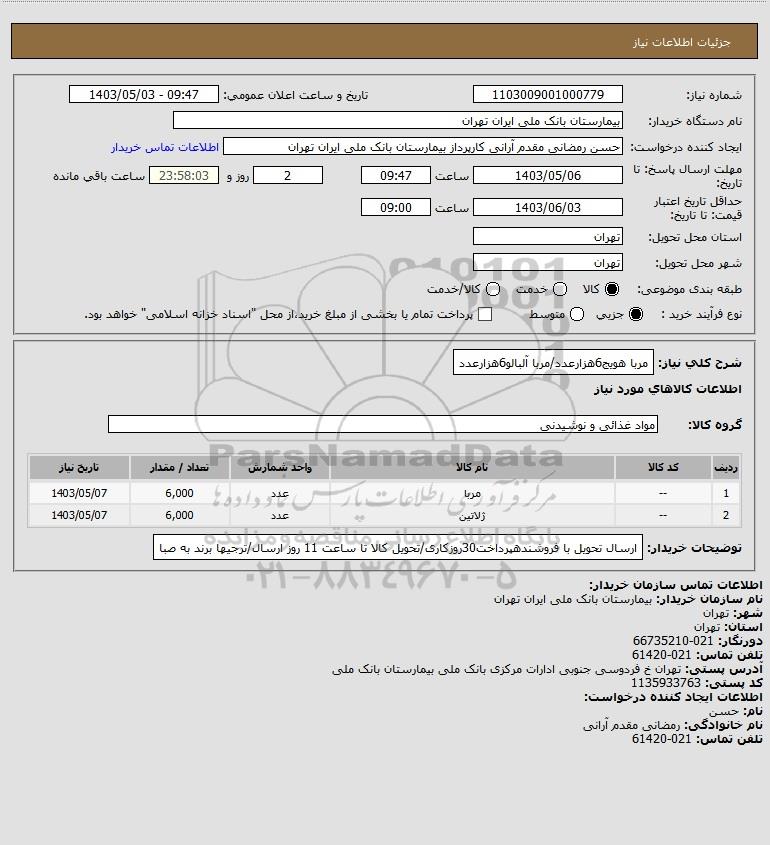Choose the جزیی purchase process option

tap(636, 314)
